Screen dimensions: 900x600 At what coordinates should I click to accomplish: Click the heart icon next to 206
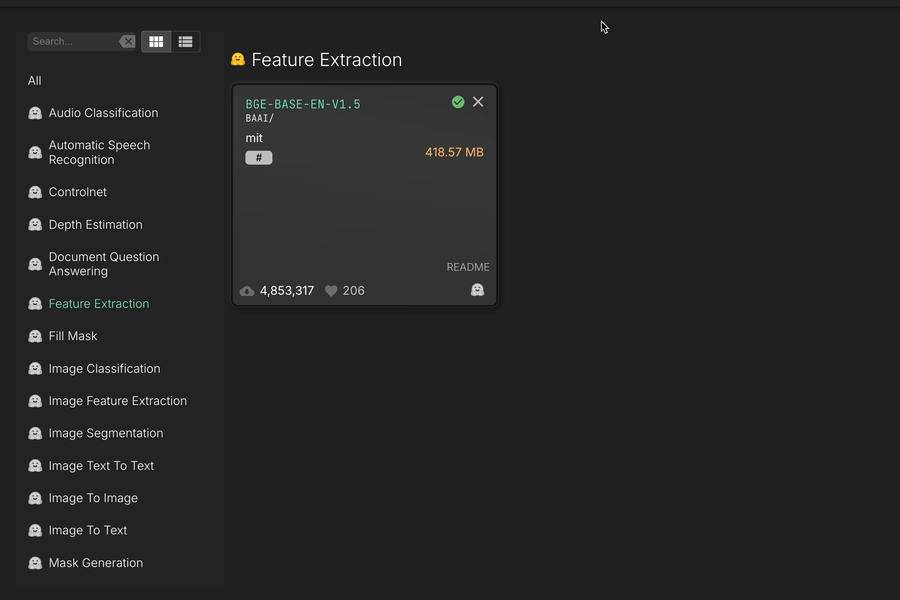coord(330,290)
